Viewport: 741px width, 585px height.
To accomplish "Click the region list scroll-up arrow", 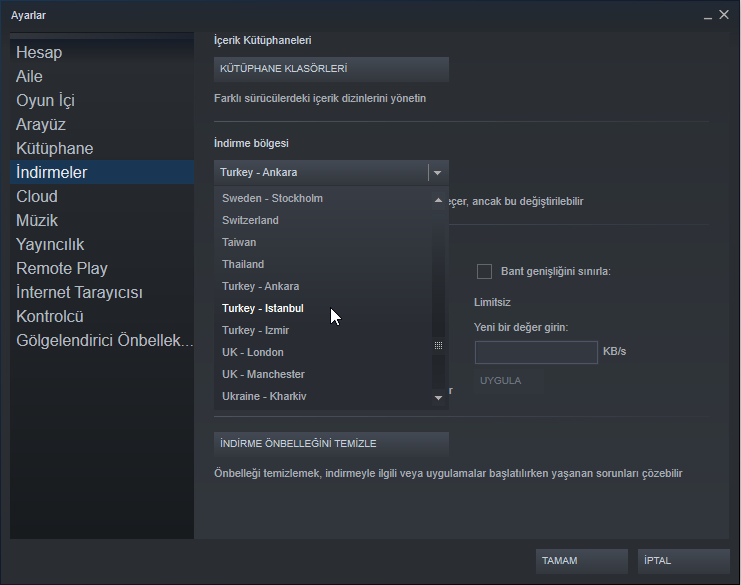I will pos(439,200).
